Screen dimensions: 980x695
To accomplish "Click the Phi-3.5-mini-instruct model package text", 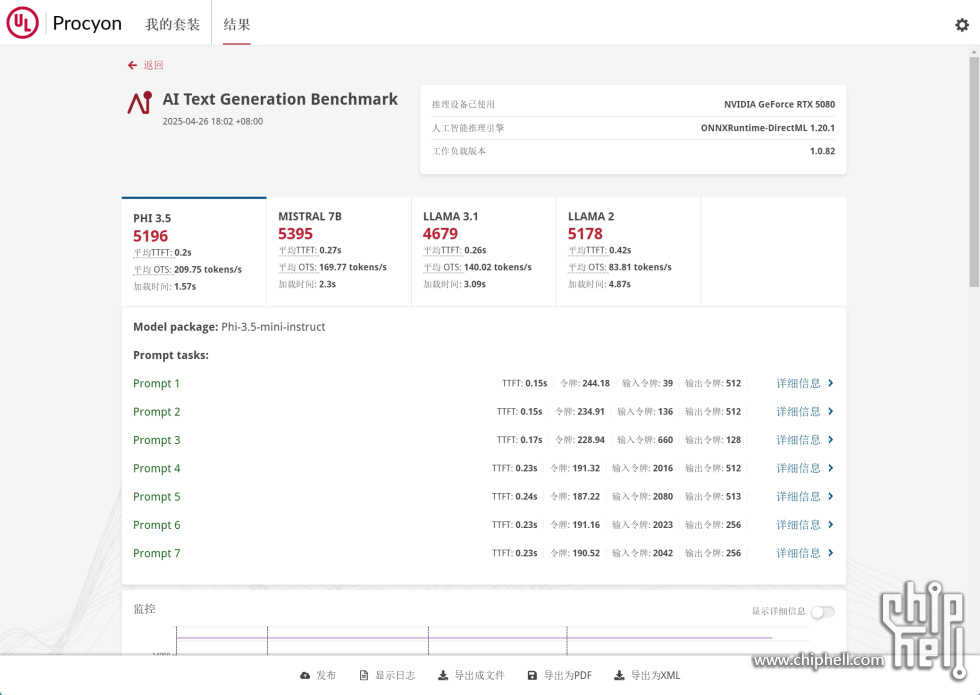I will (273, 327).
